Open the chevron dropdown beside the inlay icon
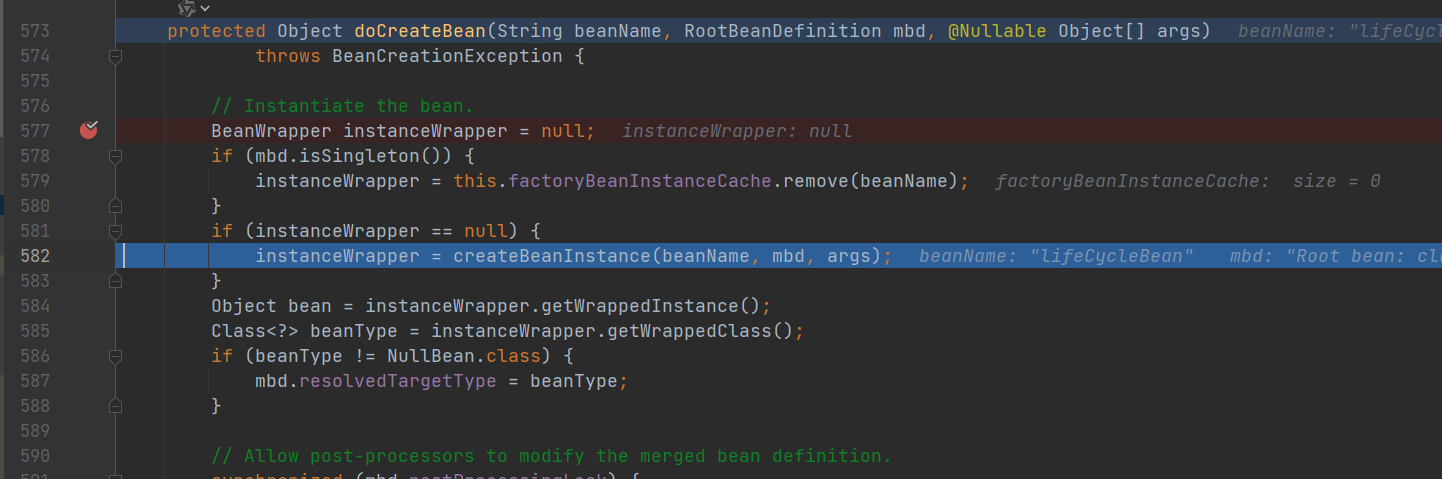1442x479 pixels. coord(205,8)
